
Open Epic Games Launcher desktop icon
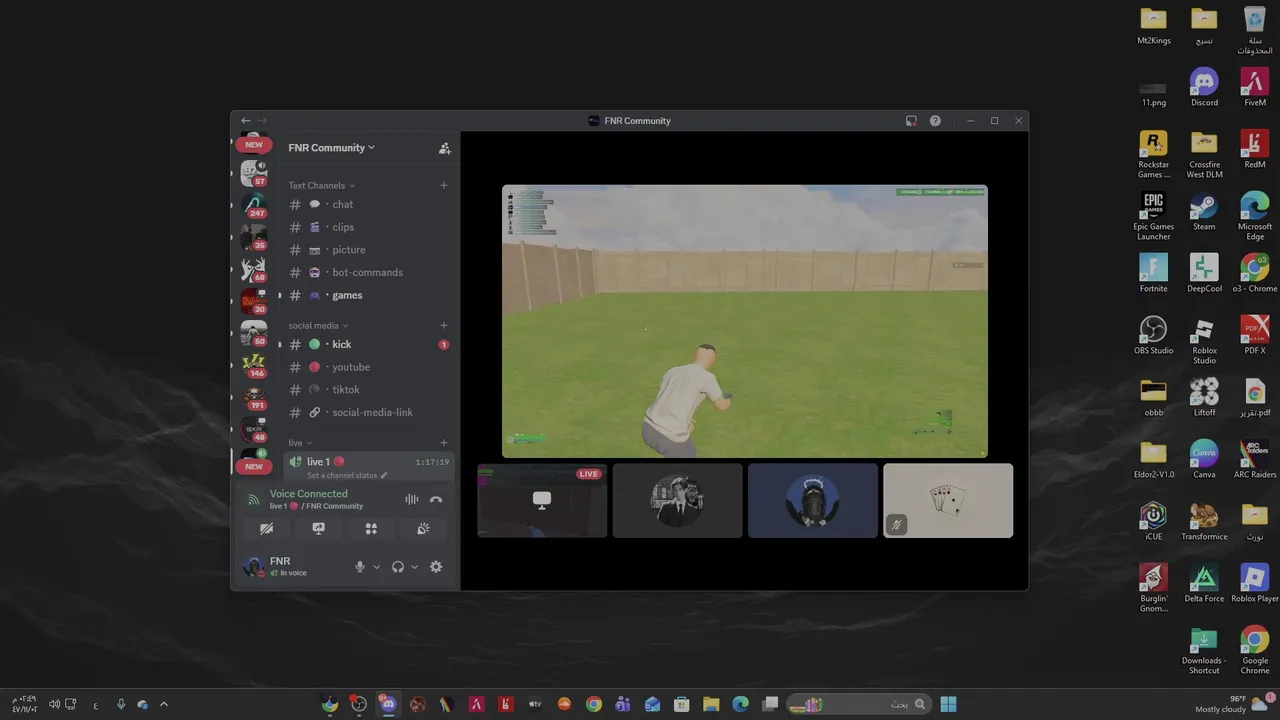1153,217
